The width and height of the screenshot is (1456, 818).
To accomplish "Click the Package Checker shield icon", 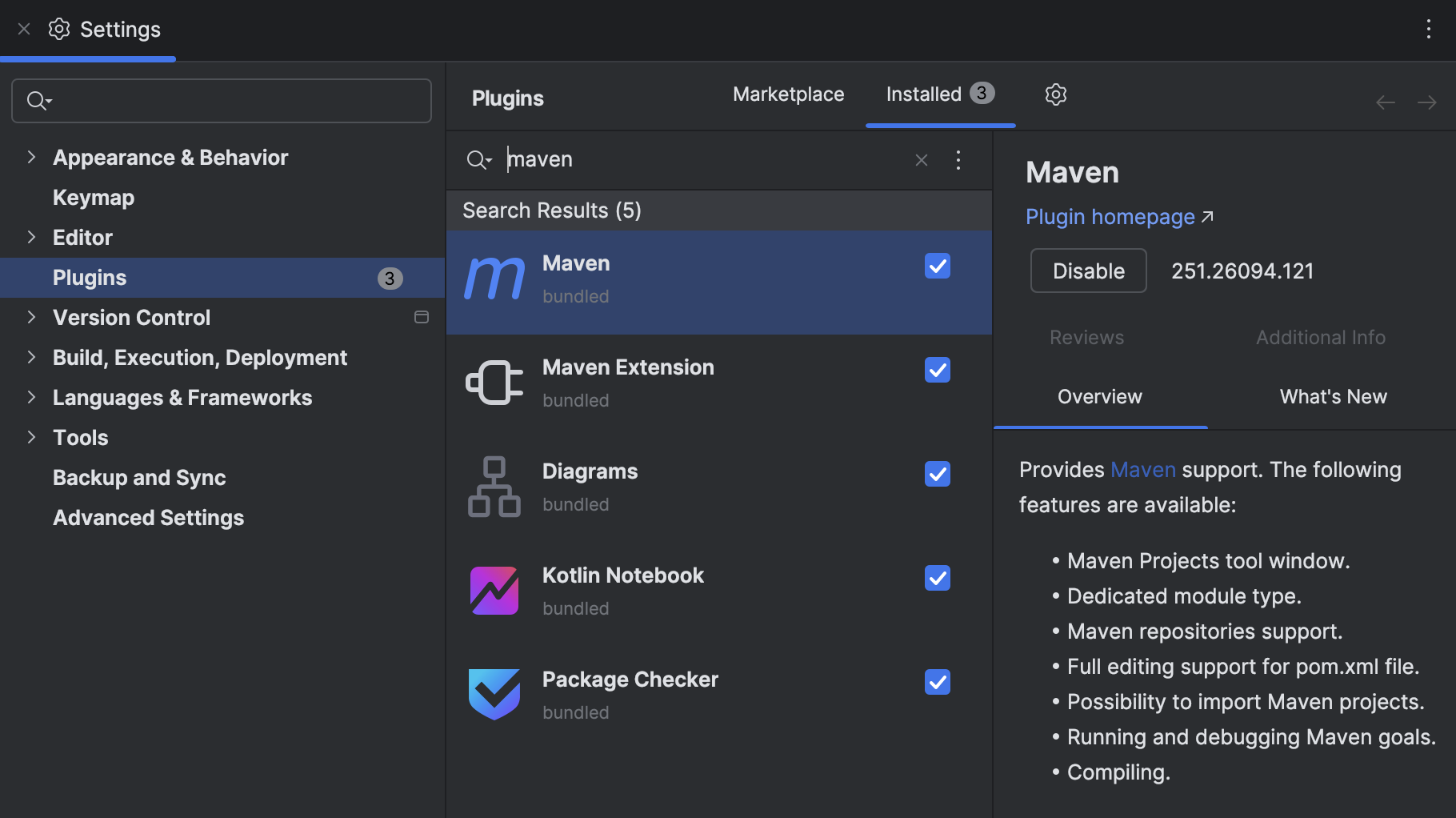I will tap(494, 695).
